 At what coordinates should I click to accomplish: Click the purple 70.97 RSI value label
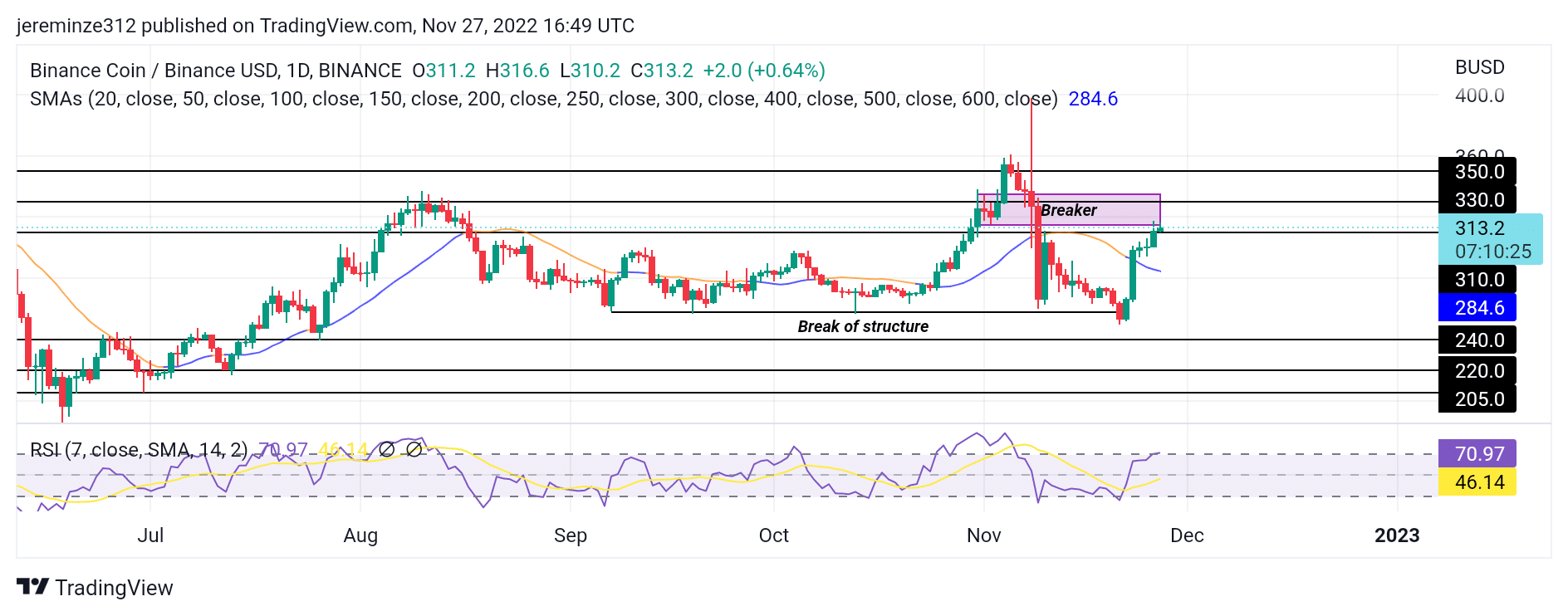click(x=1477, y=454)
